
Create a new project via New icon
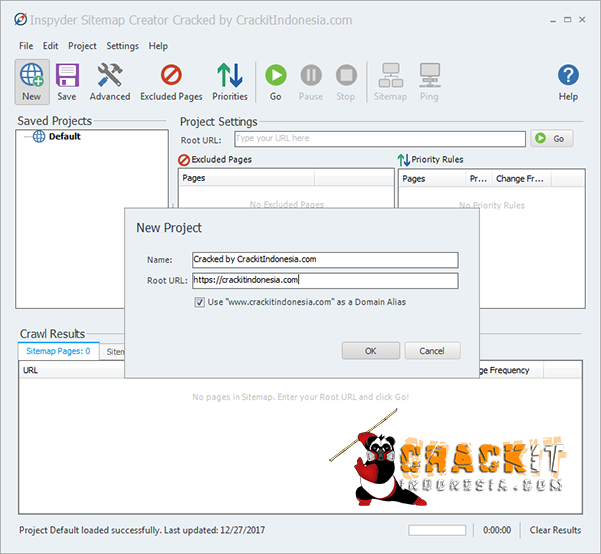32,82
